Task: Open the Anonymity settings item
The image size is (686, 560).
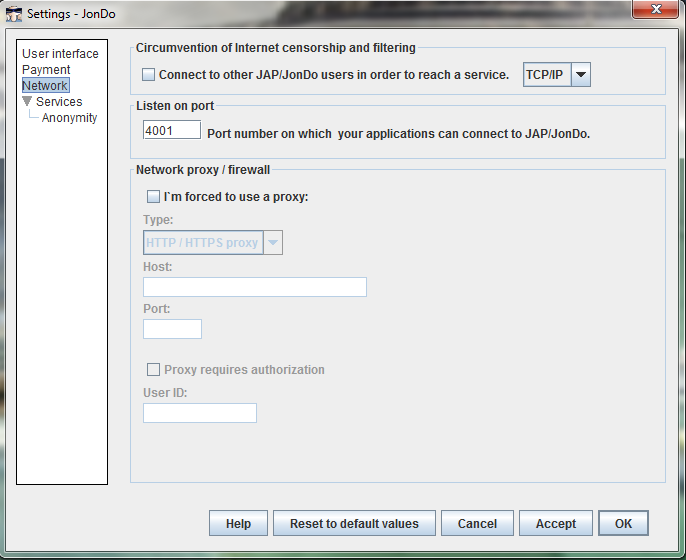Action: [x=69, y=118]
